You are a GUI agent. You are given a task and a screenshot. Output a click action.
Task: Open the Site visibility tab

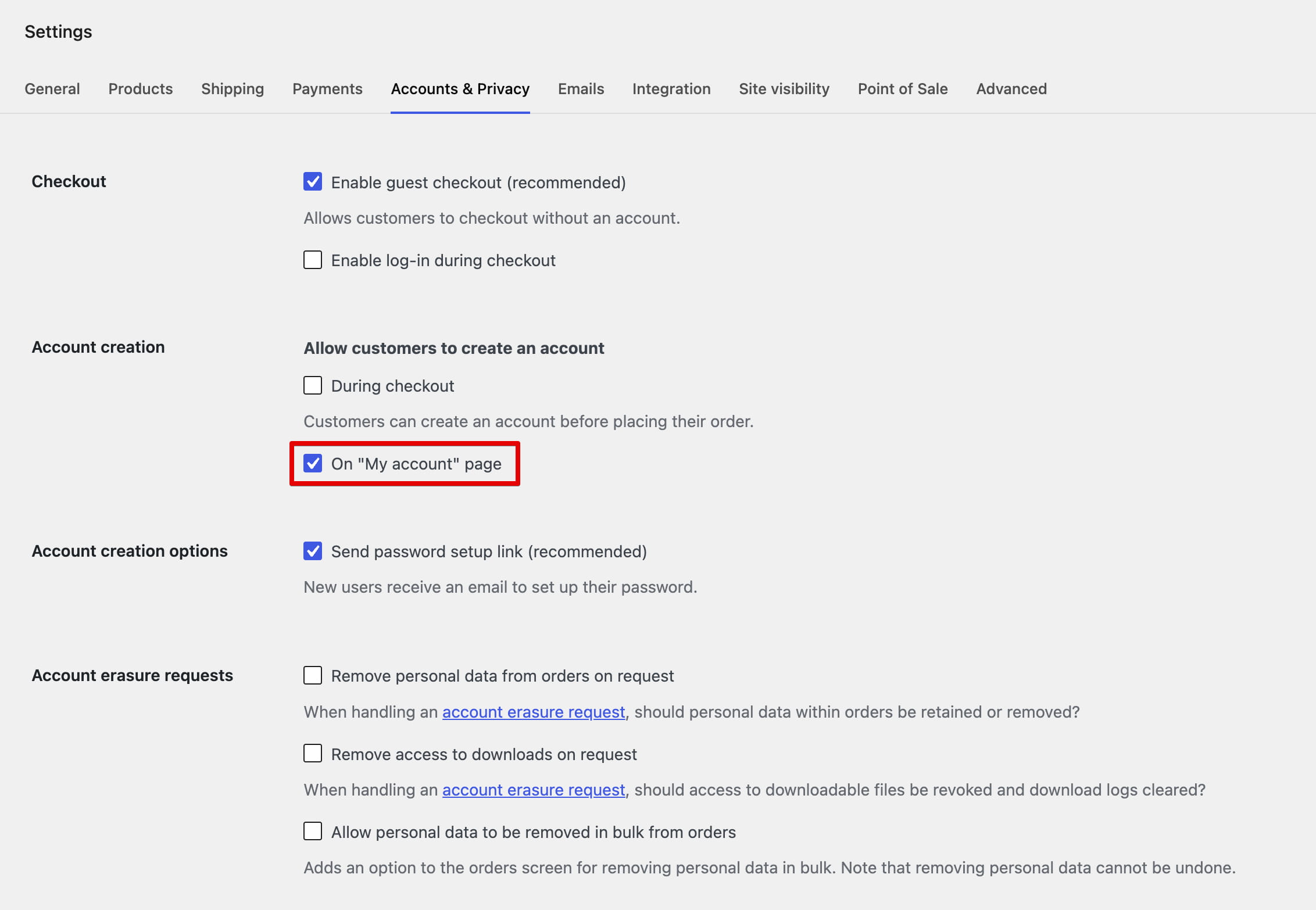click(784, 89)
